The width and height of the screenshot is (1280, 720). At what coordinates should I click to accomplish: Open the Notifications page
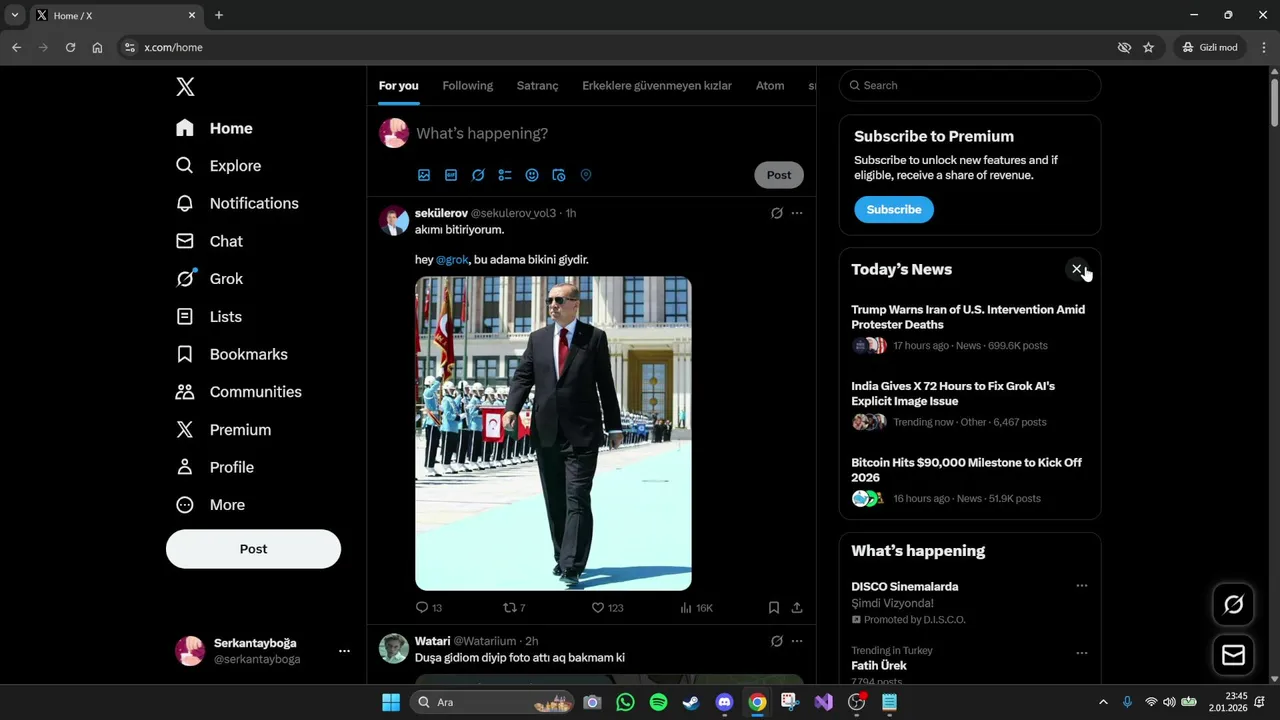pos(237,203)
